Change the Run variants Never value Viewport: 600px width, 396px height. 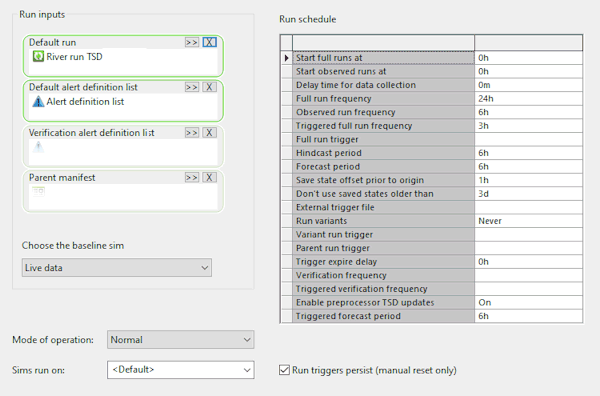[528, 221]
